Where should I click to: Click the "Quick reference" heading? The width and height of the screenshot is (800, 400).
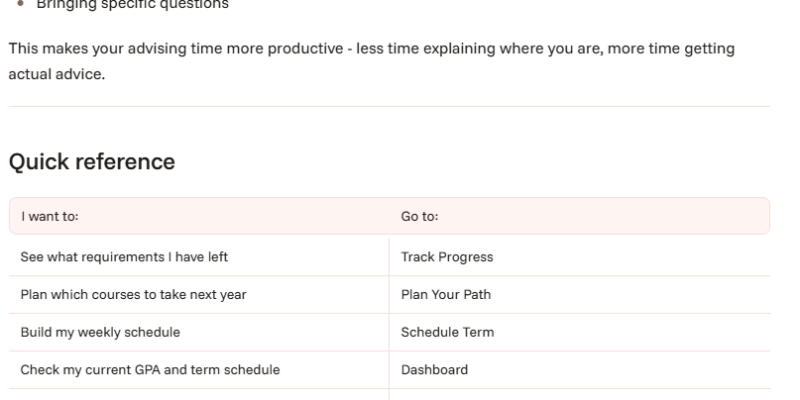tap(92, 162)
